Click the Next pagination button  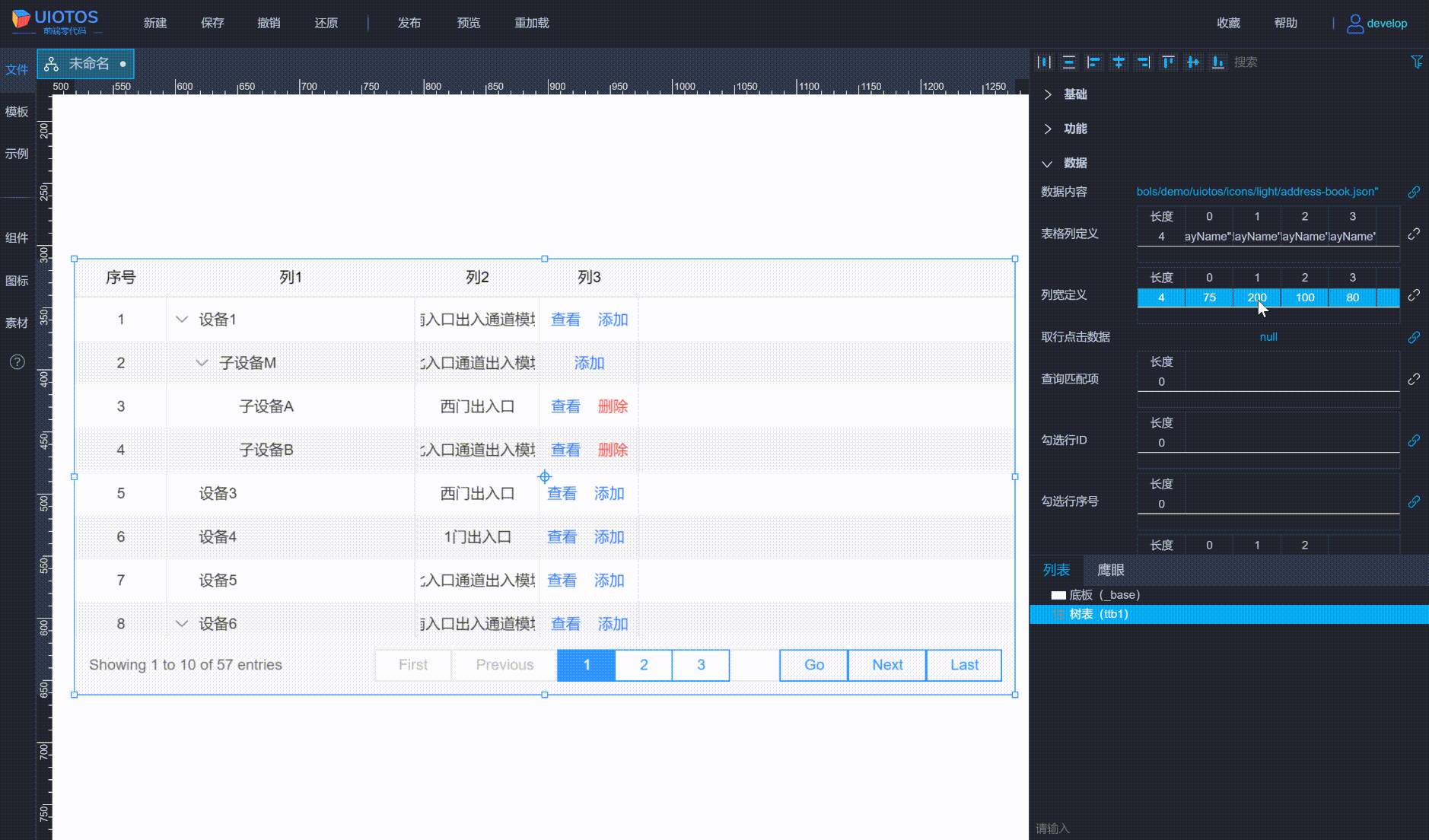point(886,665)
